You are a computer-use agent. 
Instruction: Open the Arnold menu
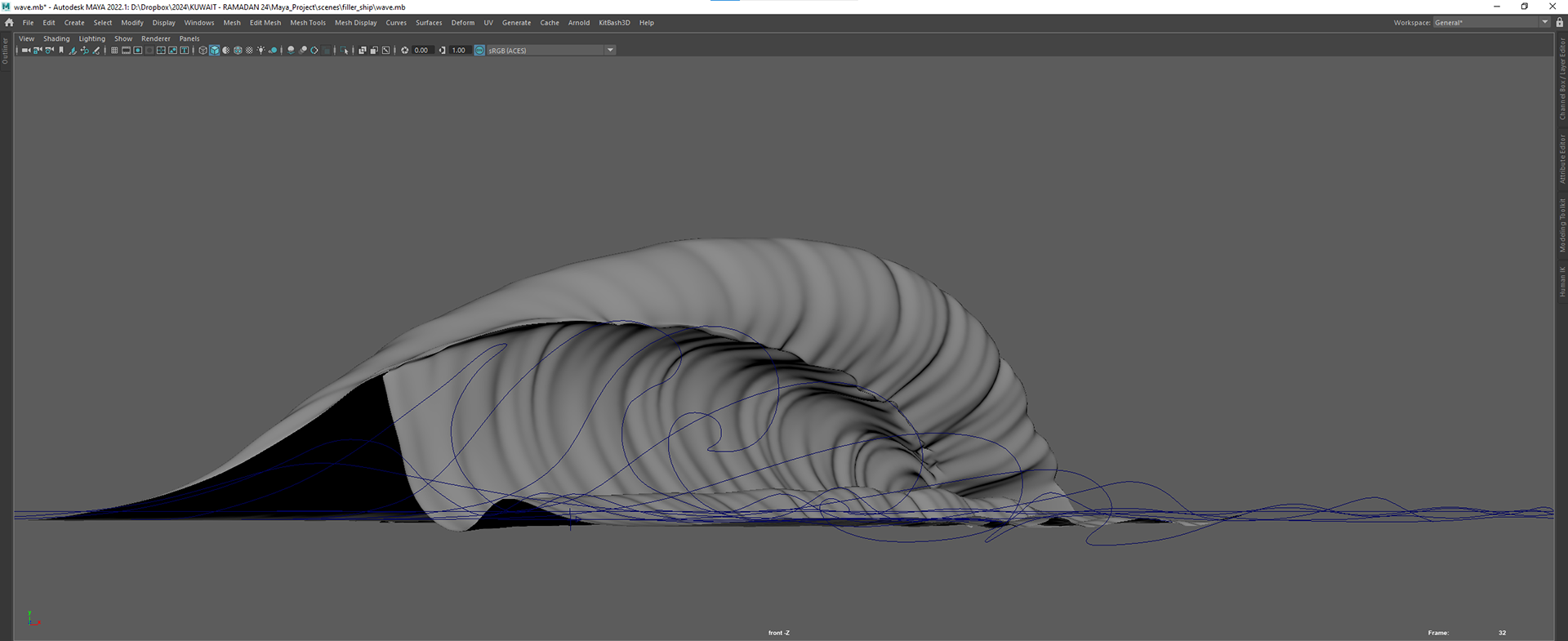579,23
